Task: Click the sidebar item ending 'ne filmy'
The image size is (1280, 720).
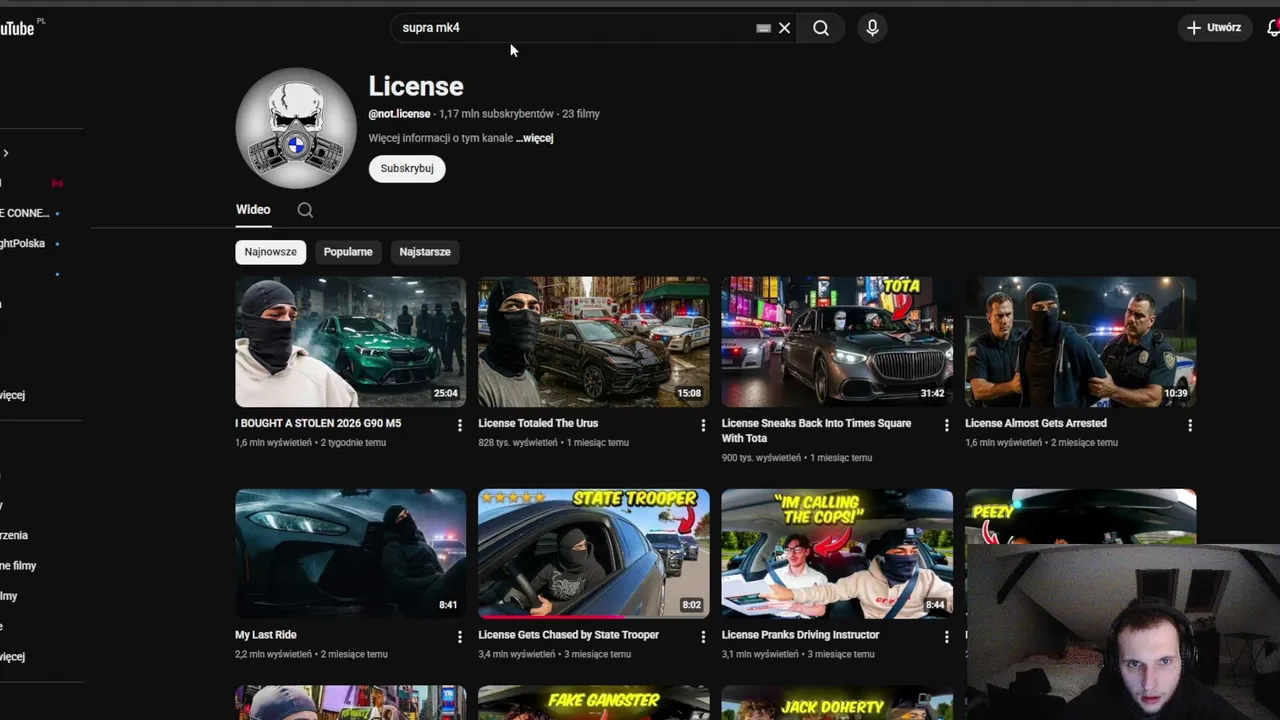Action: [18, 566]
